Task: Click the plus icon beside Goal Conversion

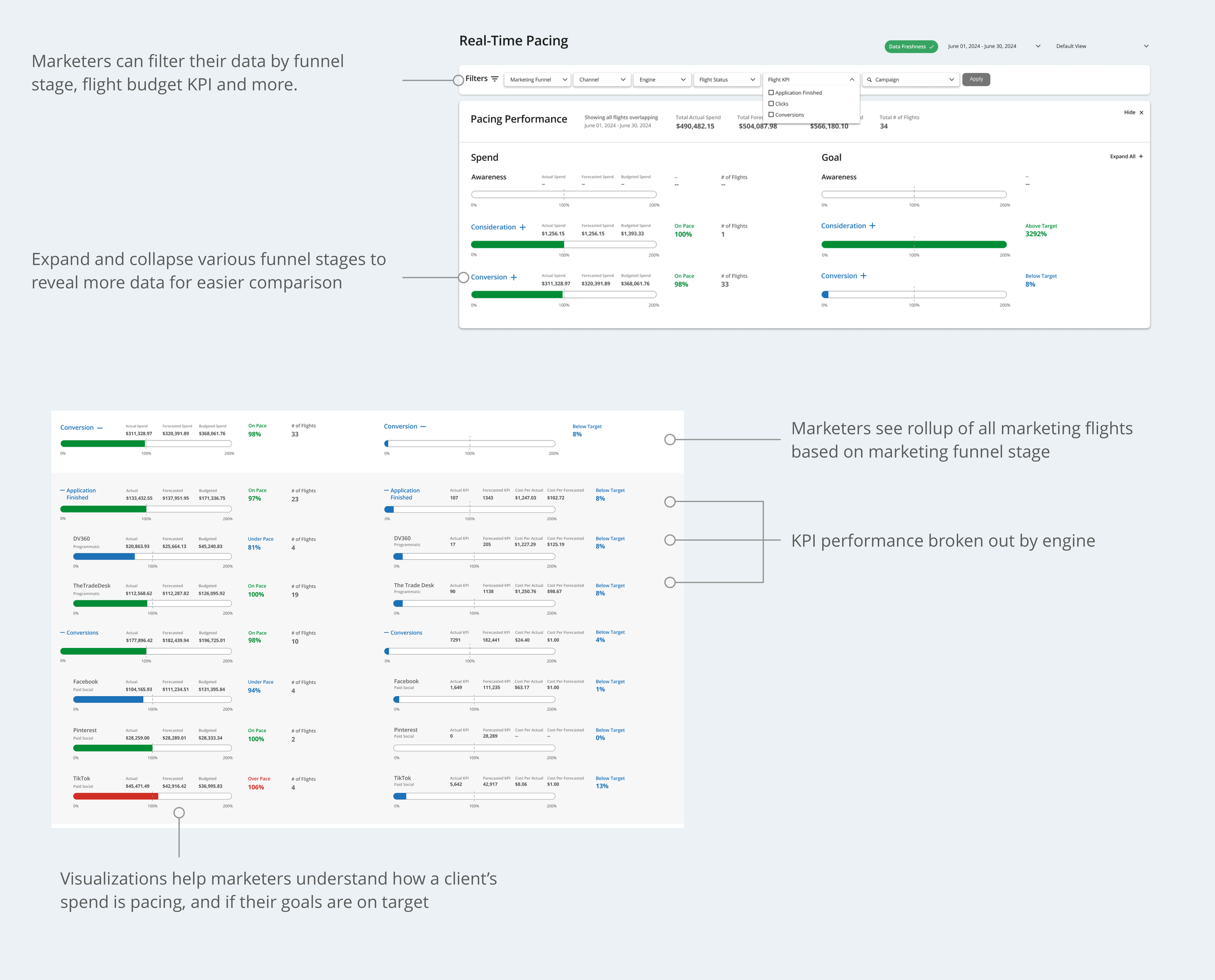Action: tap(864, 276)
